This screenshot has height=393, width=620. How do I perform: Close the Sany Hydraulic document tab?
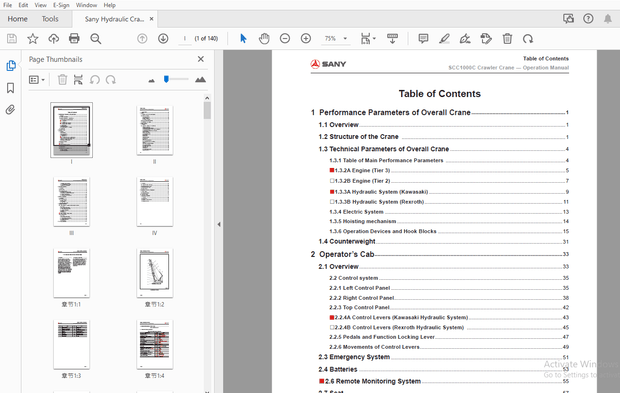click(x=151, y=19)
